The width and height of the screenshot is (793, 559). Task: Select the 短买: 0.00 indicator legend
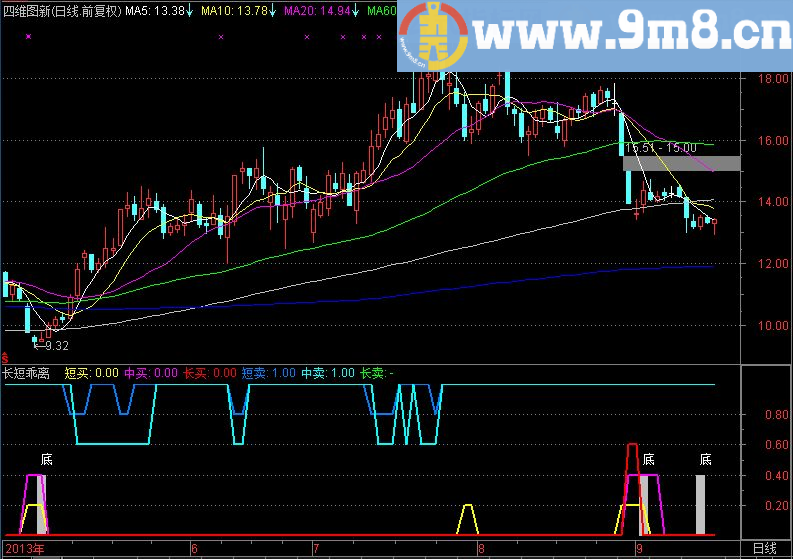(x=92, y=373)
